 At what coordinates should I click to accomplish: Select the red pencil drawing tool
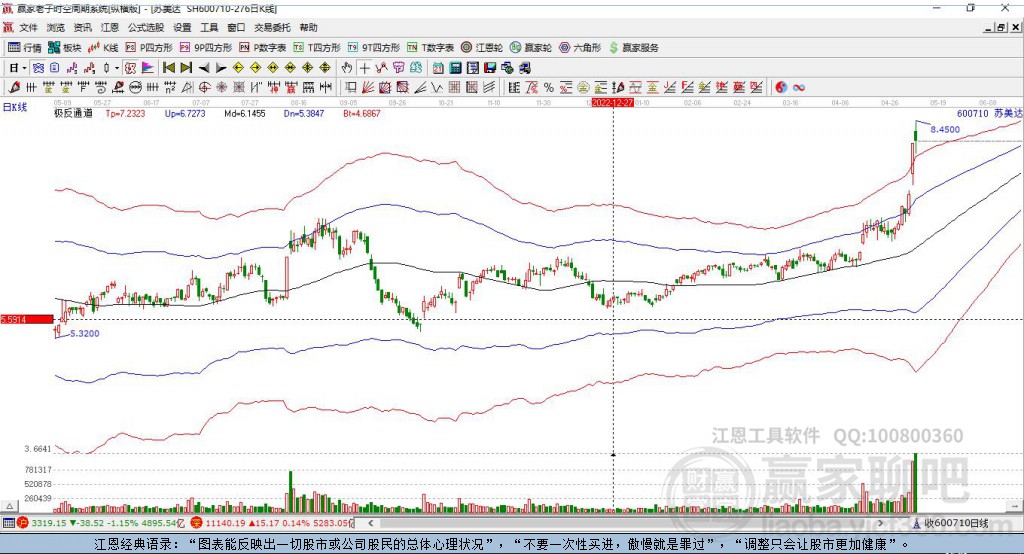(x=14, y=87)
